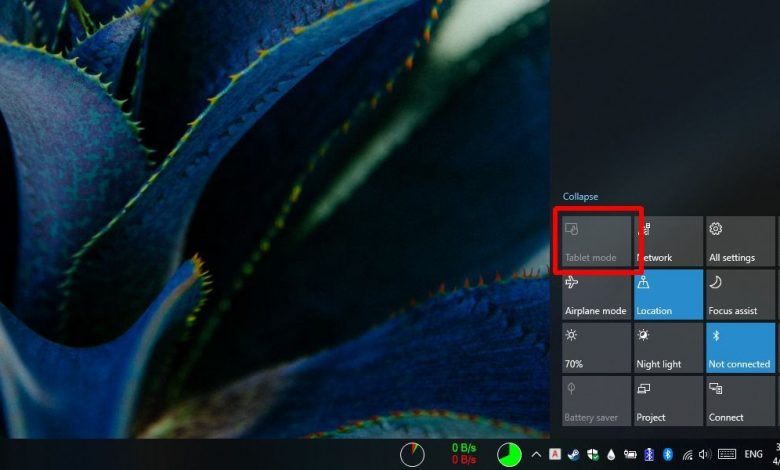Open Windows Security shield tray icon
This screenshot has height=470, width=780.
pyautogui.click(x=592, y=454)
